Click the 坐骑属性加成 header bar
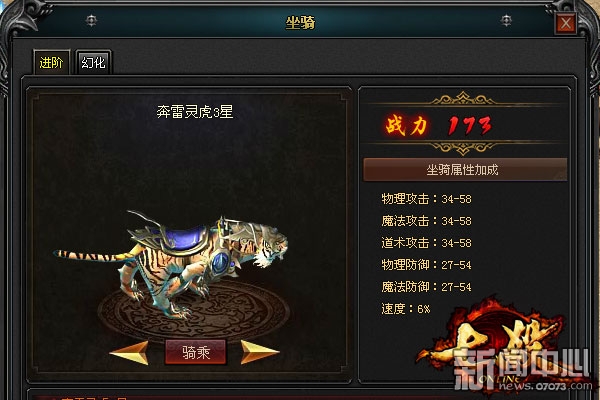600x400 pixels. 465,170
